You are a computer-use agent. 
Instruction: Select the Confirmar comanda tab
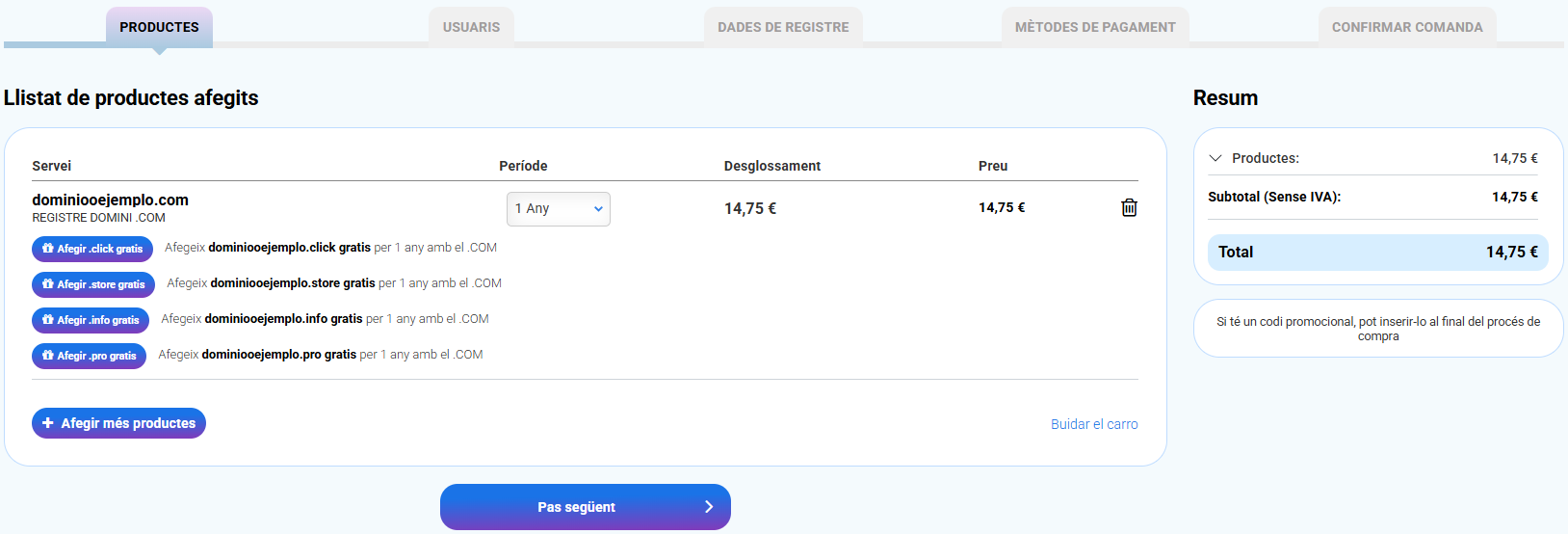(1406, 27)
